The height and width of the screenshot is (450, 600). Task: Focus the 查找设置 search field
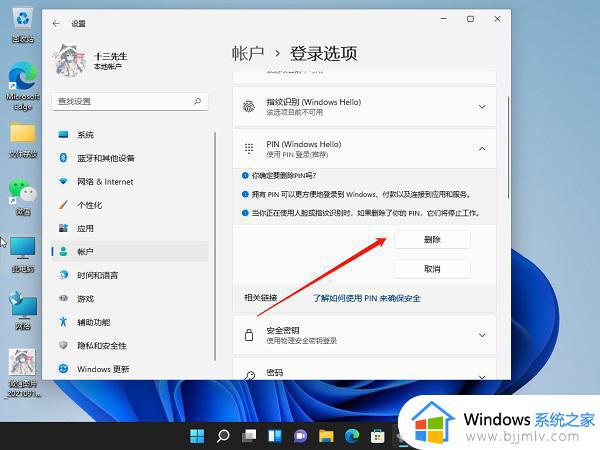point(130,101)
